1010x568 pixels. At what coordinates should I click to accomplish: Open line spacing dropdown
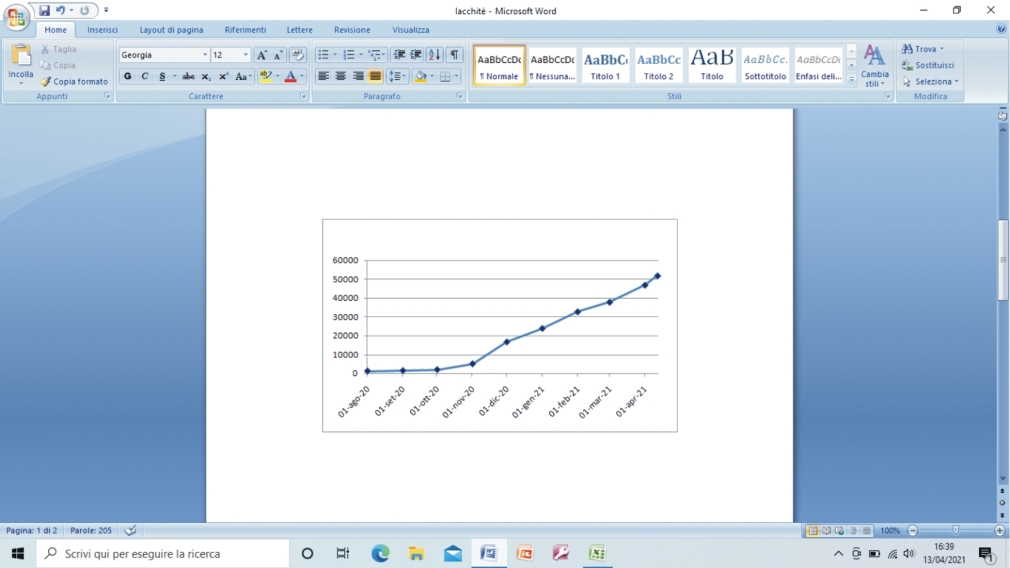coord(397,77)
